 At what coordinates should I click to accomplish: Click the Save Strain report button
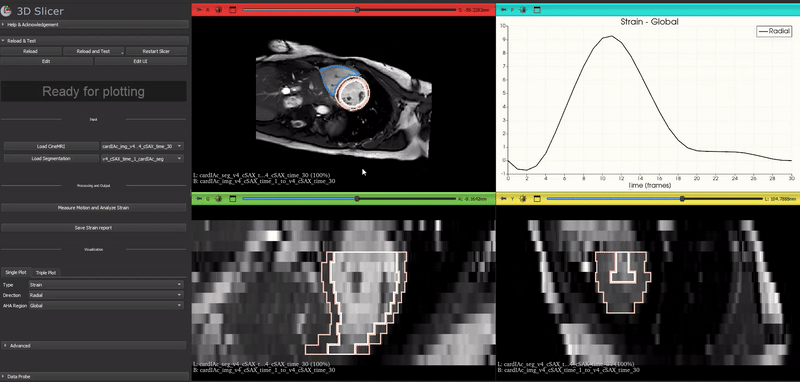93,227
